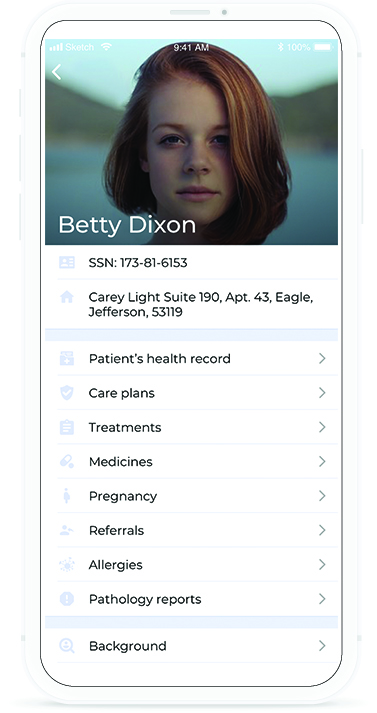Tap the Betty Dixon name heading

(127, 225)
